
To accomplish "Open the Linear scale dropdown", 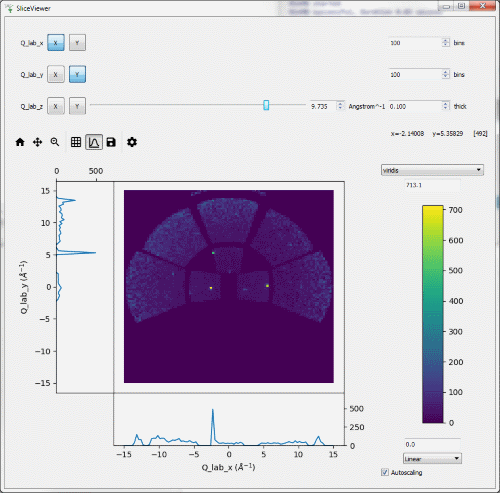I will [432, 459].
